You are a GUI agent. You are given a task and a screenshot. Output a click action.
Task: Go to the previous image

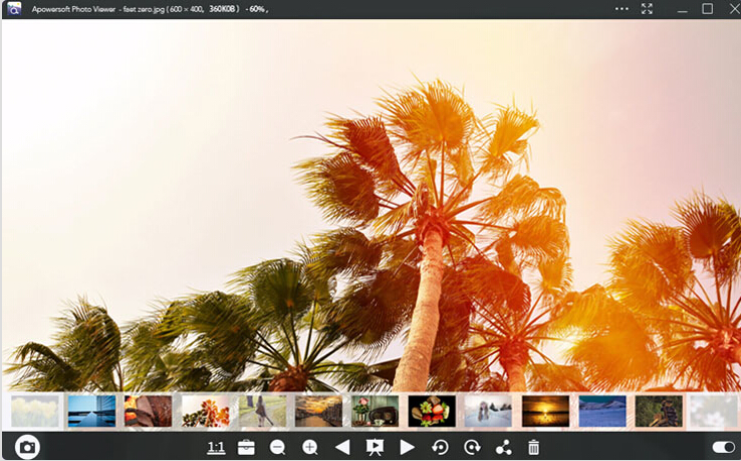pos(342,447)
